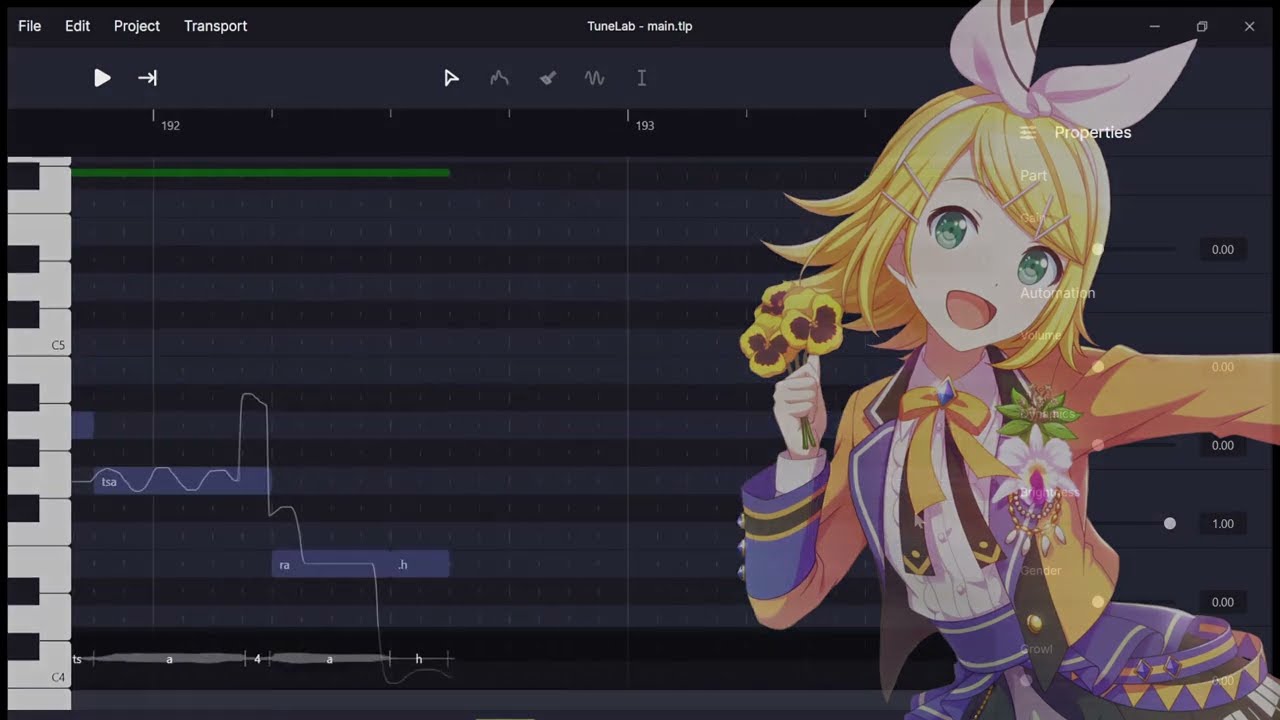Viewport: 1280px width, 720px height.
Task: Minimize the TuneLab window
Action: pos(1155,27)
